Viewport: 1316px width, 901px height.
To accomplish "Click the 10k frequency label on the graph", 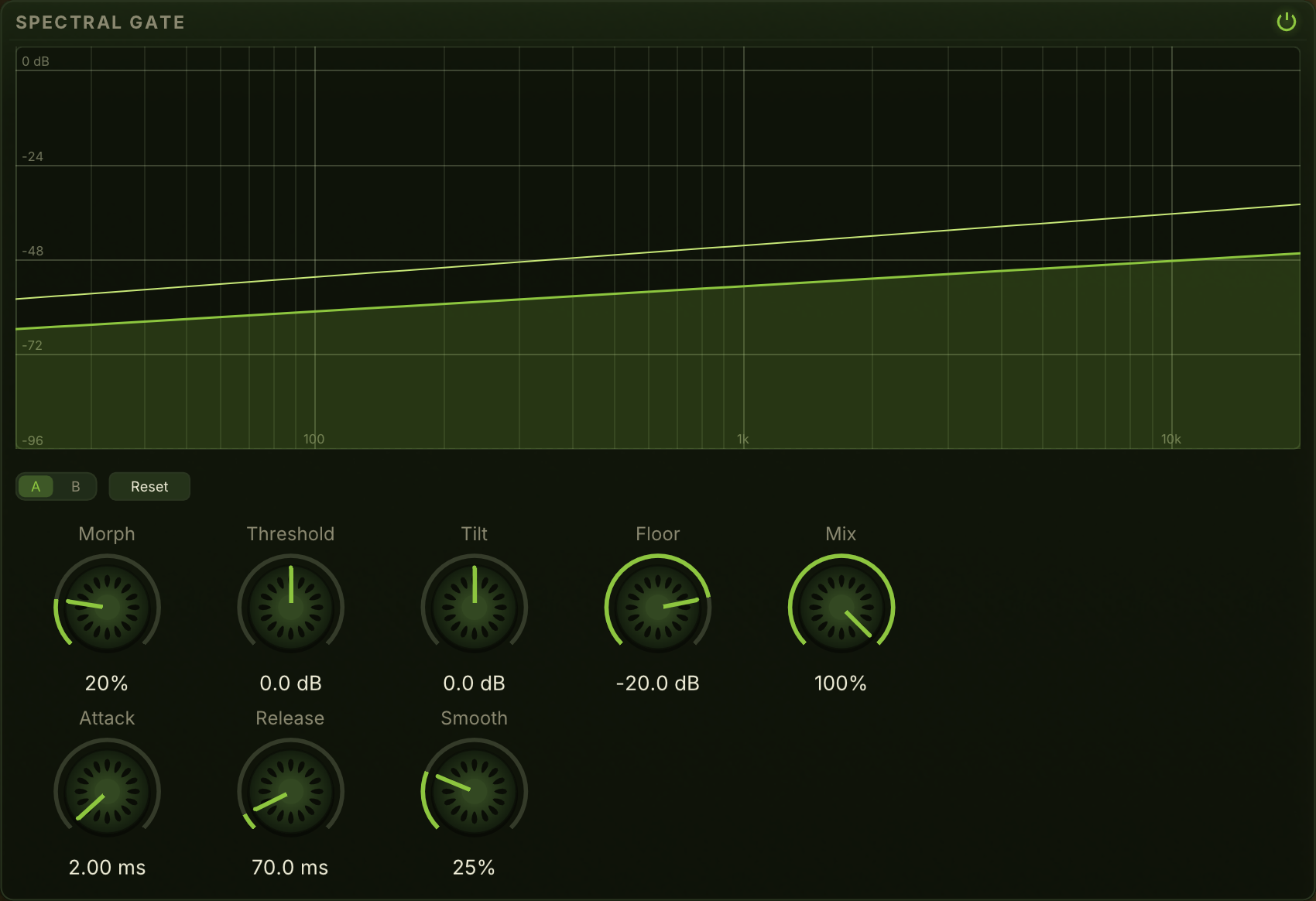I will click(x=1171, y=440).
